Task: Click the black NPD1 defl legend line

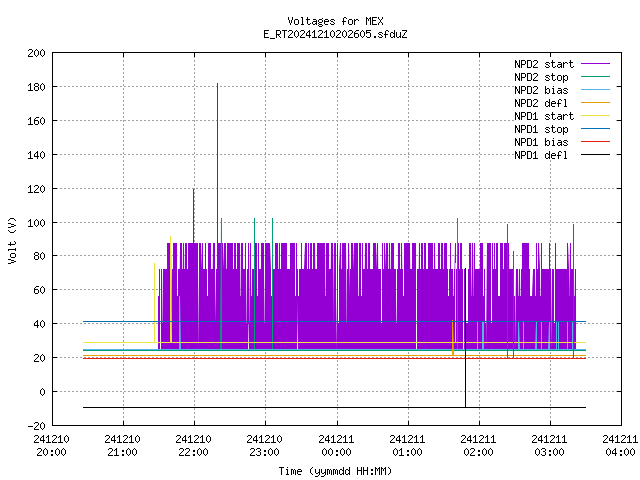Action: coord(595,155)
